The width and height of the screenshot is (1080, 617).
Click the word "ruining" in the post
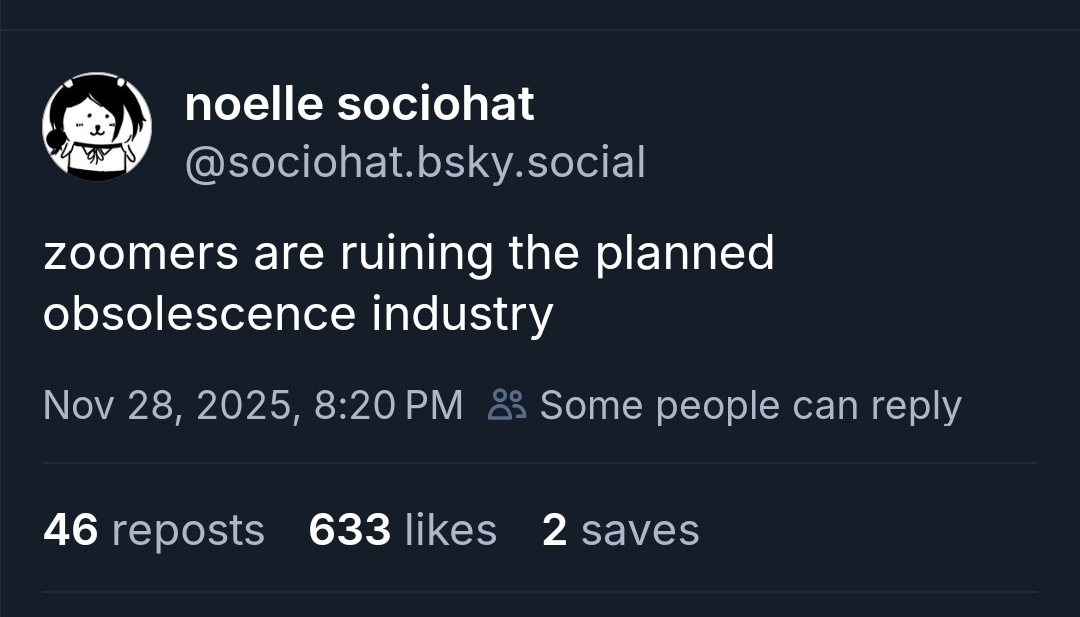click(416, 253)
